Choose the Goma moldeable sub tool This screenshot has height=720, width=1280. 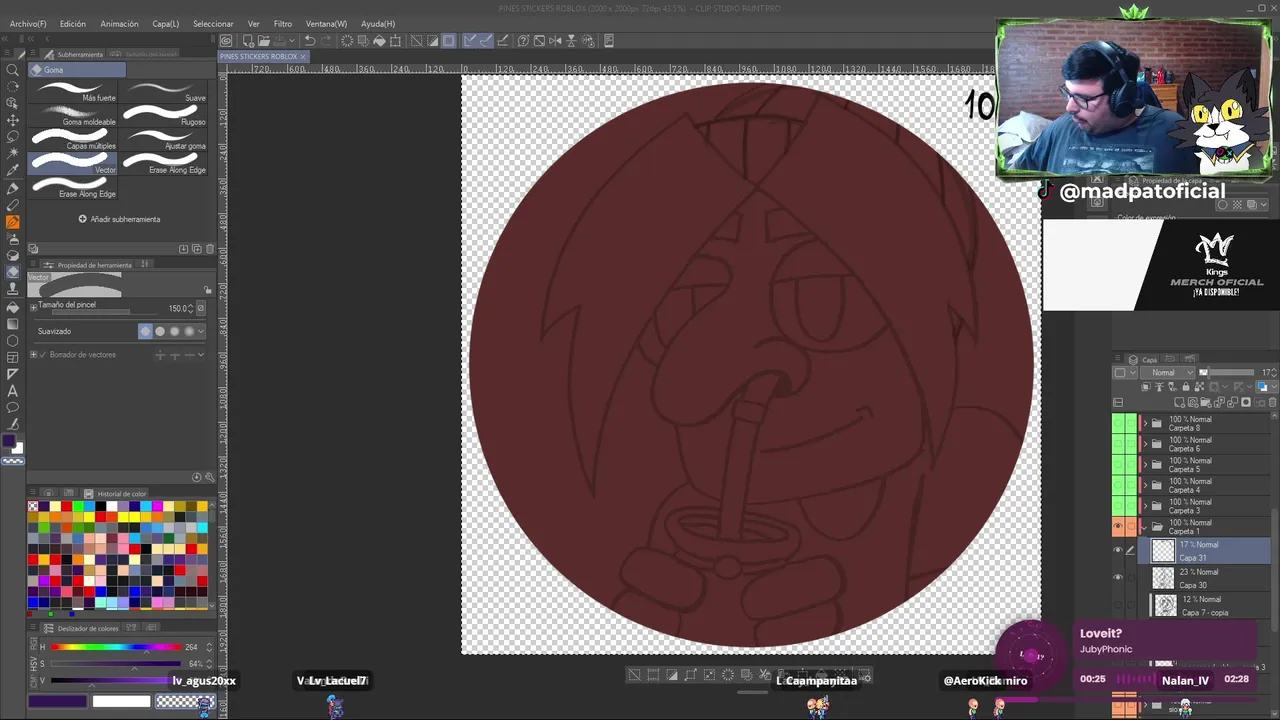pyautogui.click(x=73, y=116)
